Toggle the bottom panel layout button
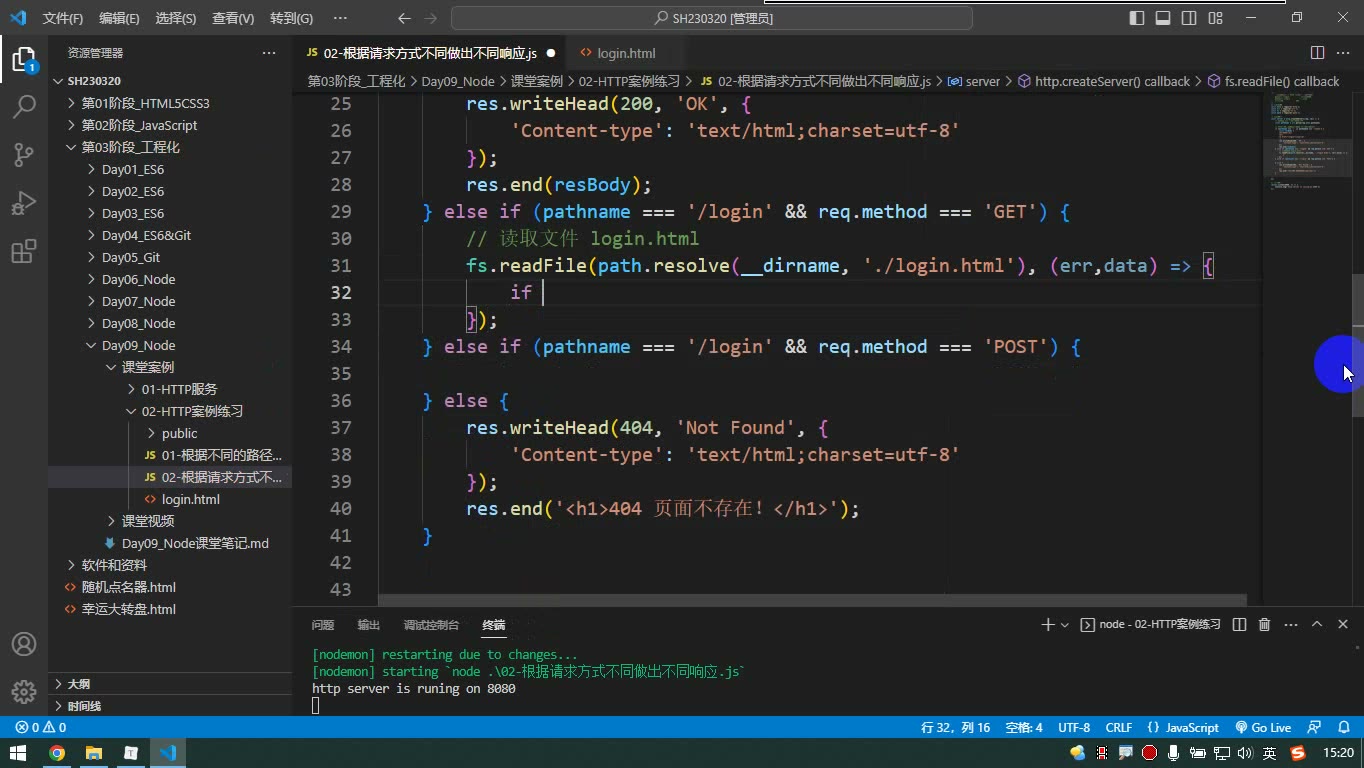 point(1163,18)
